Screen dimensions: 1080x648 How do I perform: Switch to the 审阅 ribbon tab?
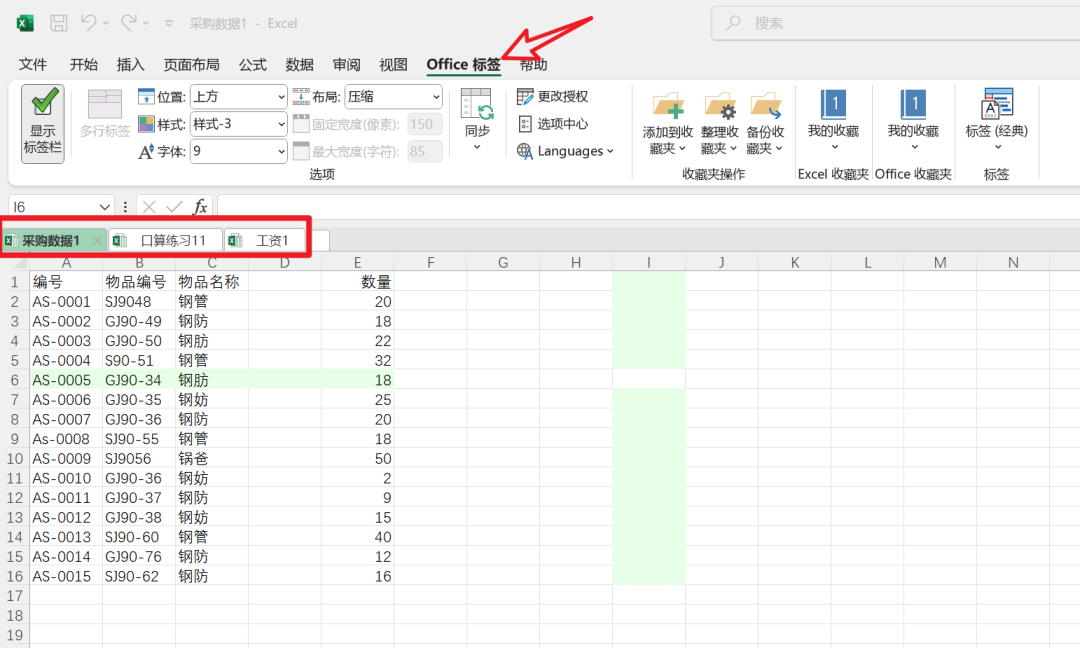tap(346, 65)
